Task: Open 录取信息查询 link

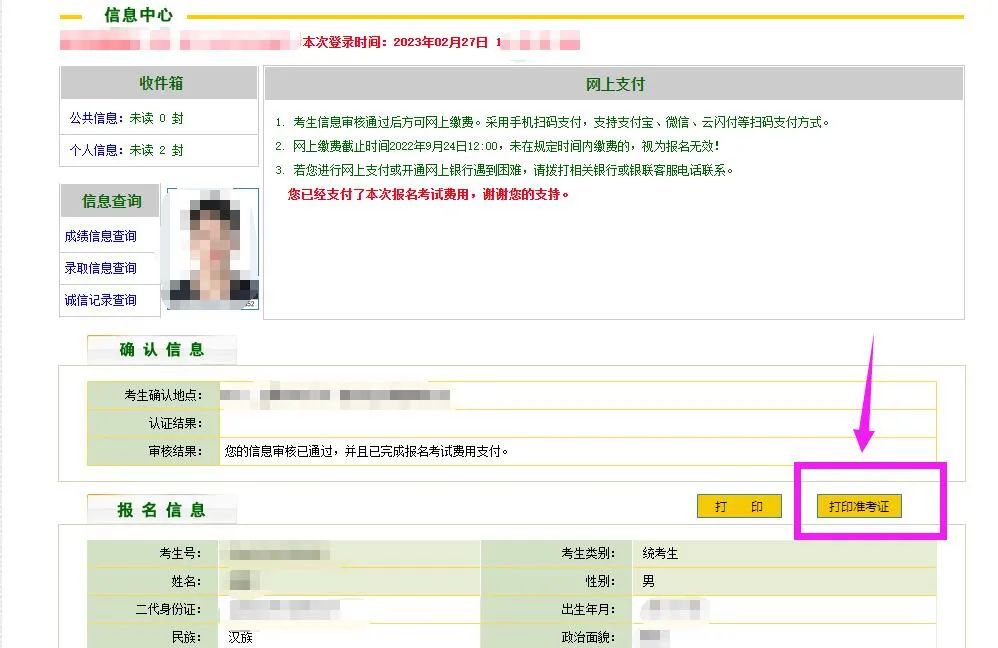Action: (x=101, y=268)
